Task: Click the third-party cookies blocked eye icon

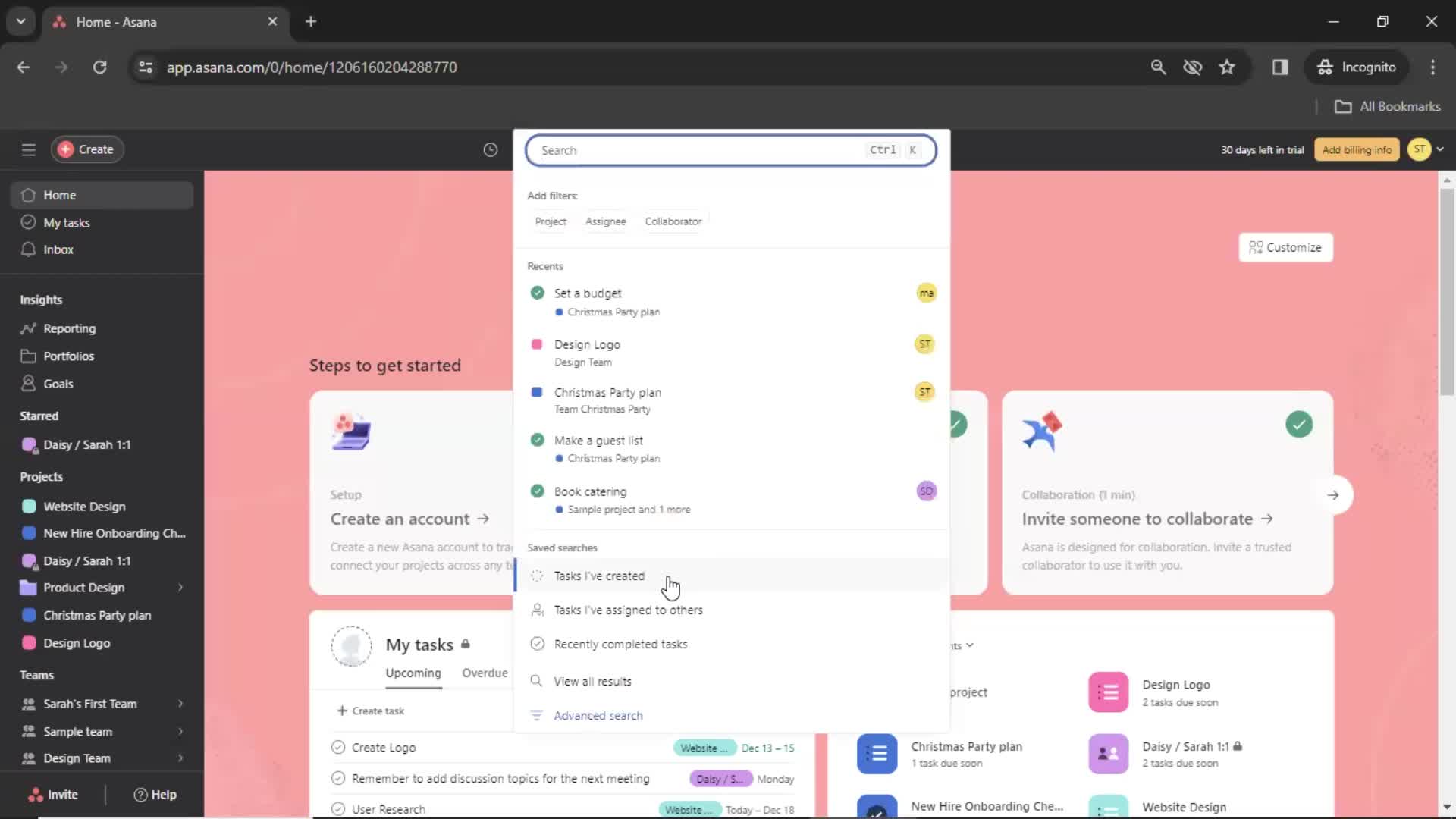Action: coord(1193,67)
